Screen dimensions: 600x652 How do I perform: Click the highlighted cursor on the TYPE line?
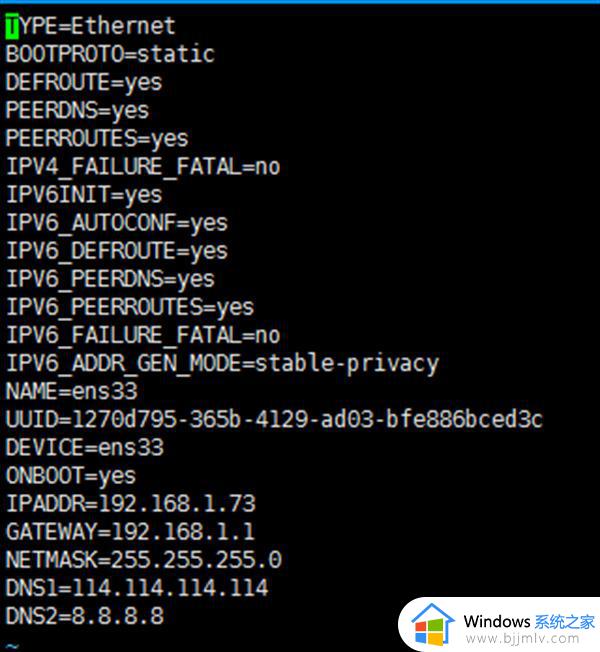[x=11, y=25]
